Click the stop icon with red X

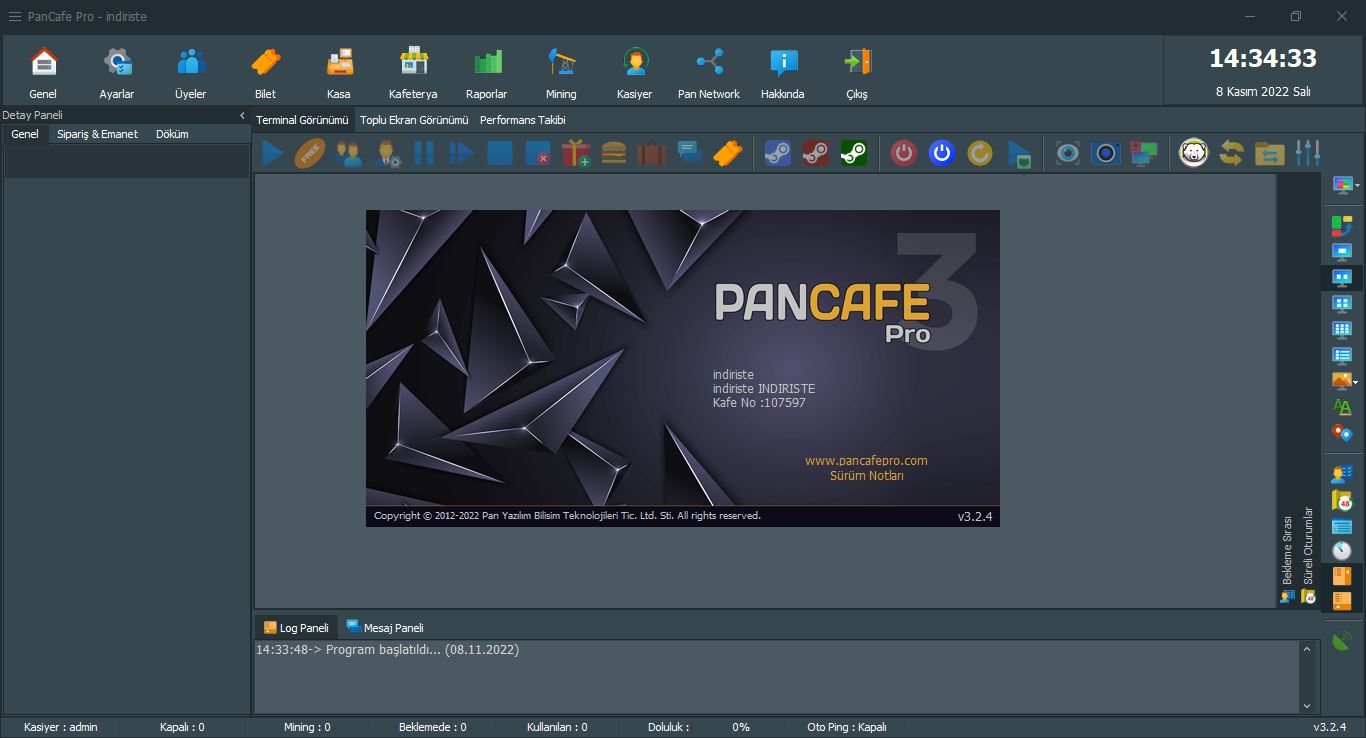[538, 153]
